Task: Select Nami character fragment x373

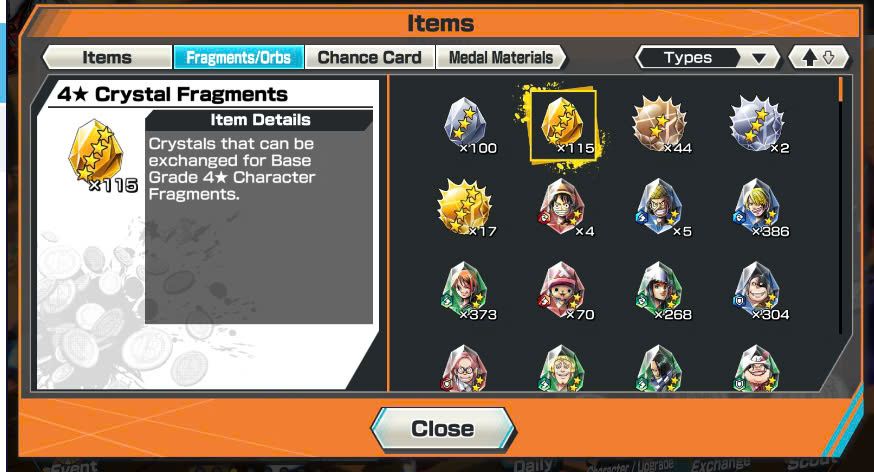Action: tap(466, 291)
